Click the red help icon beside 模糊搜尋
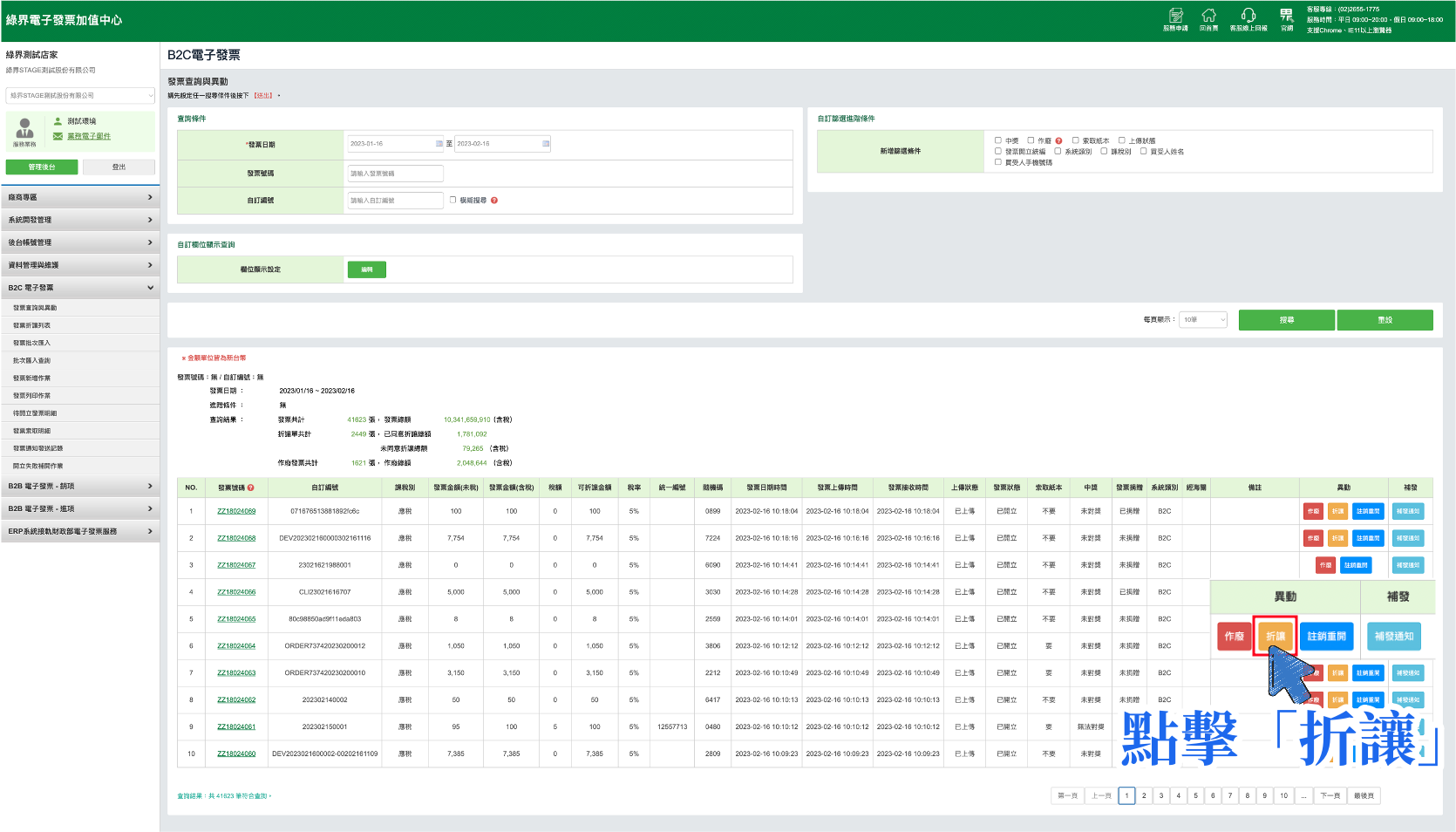1456x832 pixels. coord(494,201)
